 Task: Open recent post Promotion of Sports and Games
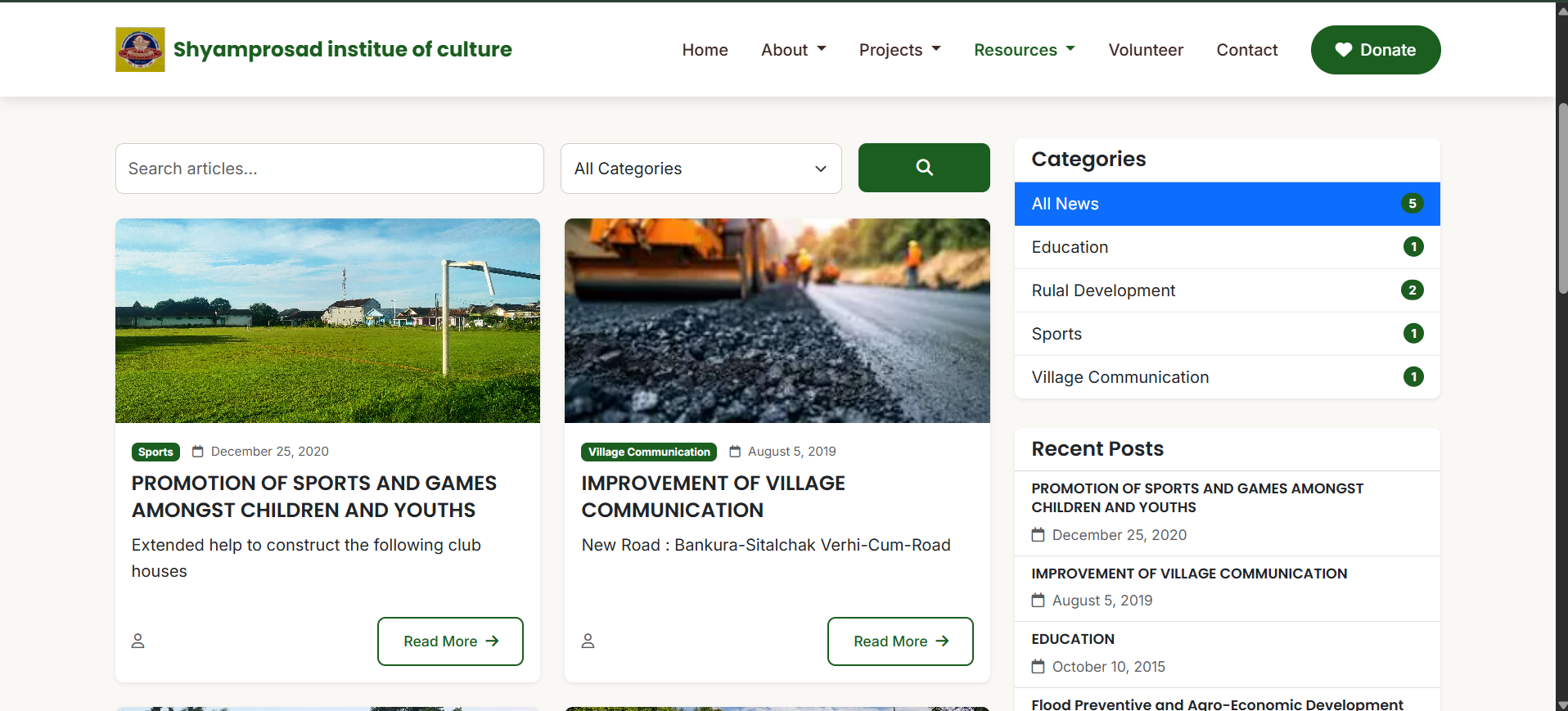click(x=1197, y=497)
